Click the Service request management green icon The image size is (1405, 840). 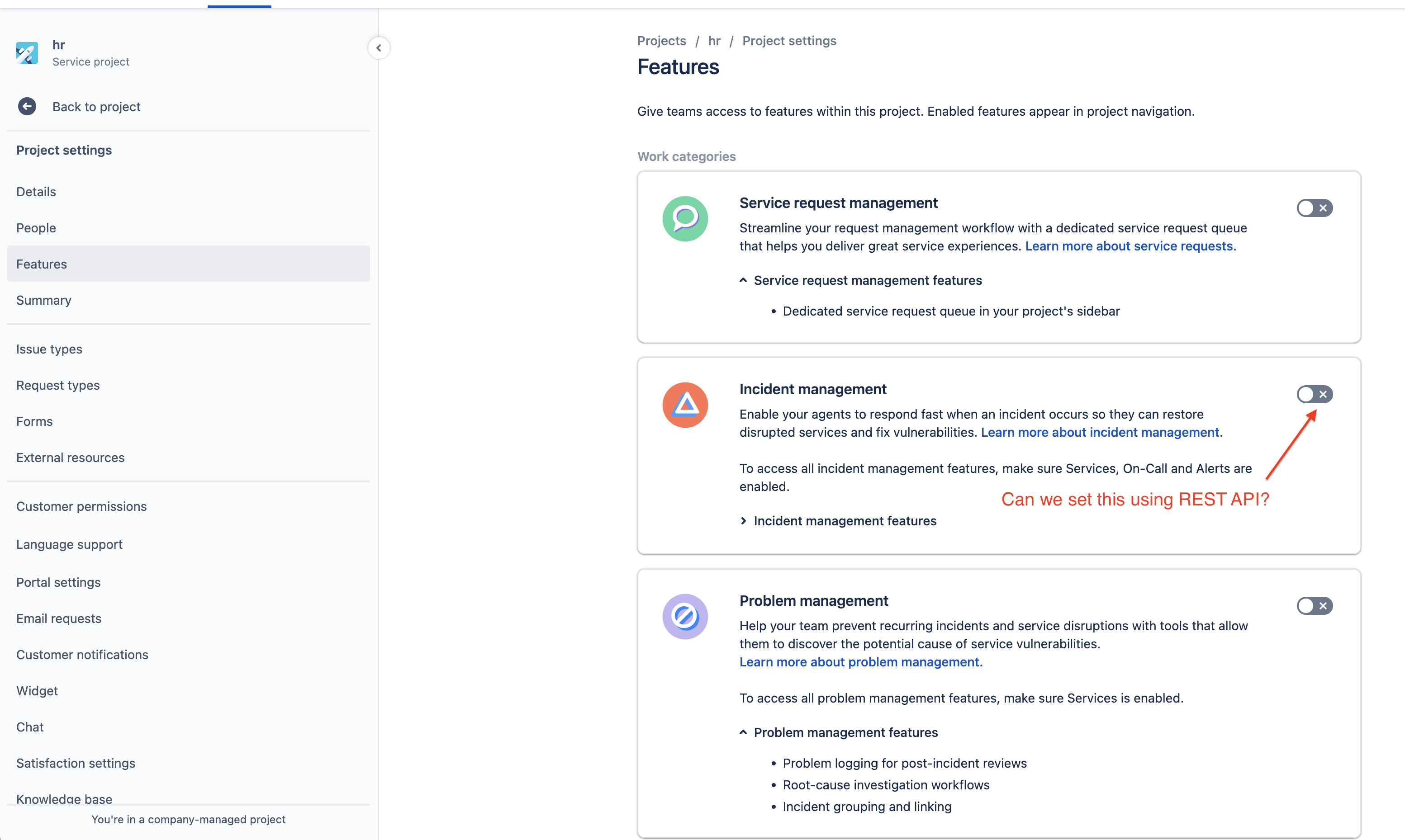[x=685, y=219]
